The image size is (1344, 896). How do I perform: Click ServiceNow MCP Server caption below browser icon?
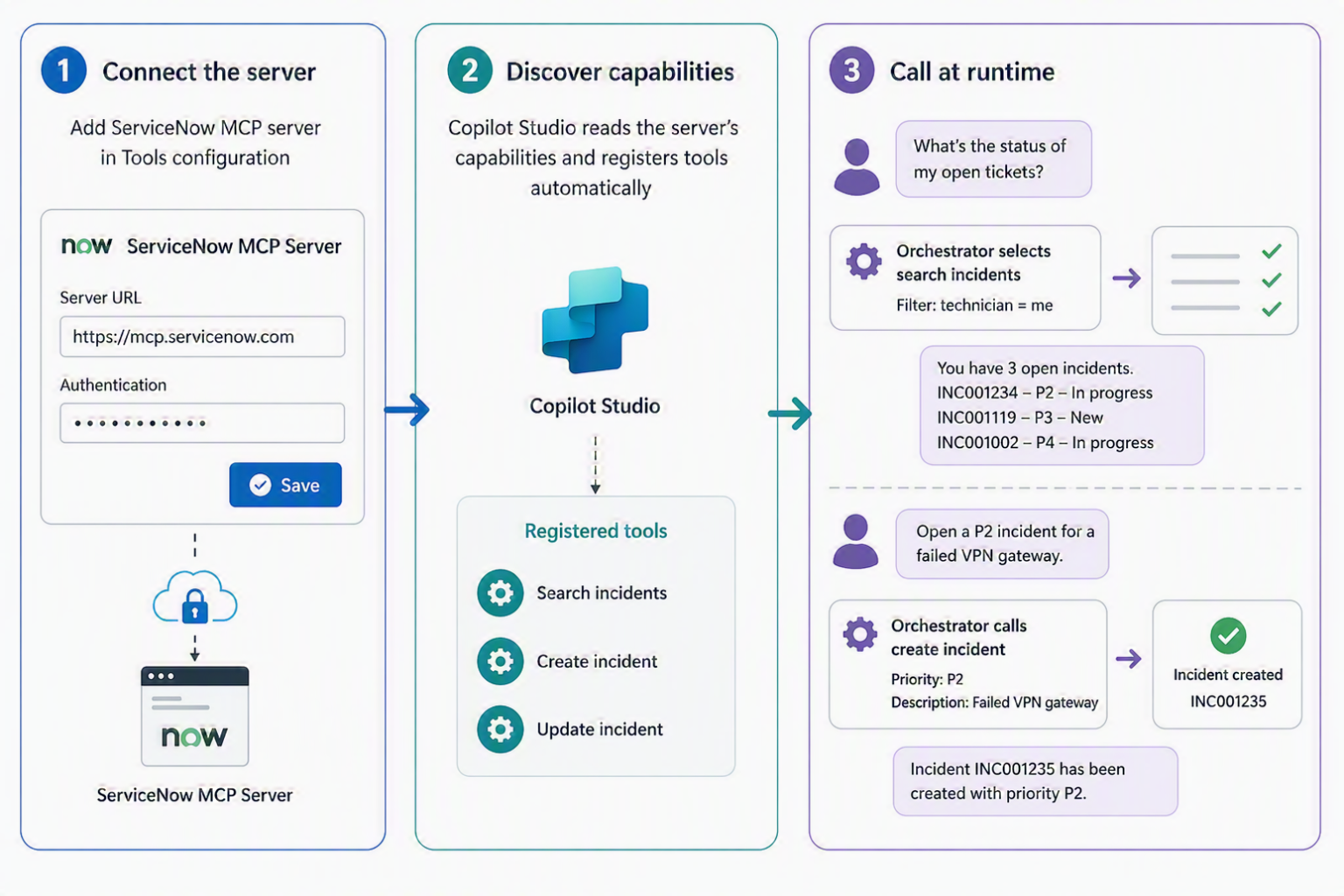tap(195, 795)
